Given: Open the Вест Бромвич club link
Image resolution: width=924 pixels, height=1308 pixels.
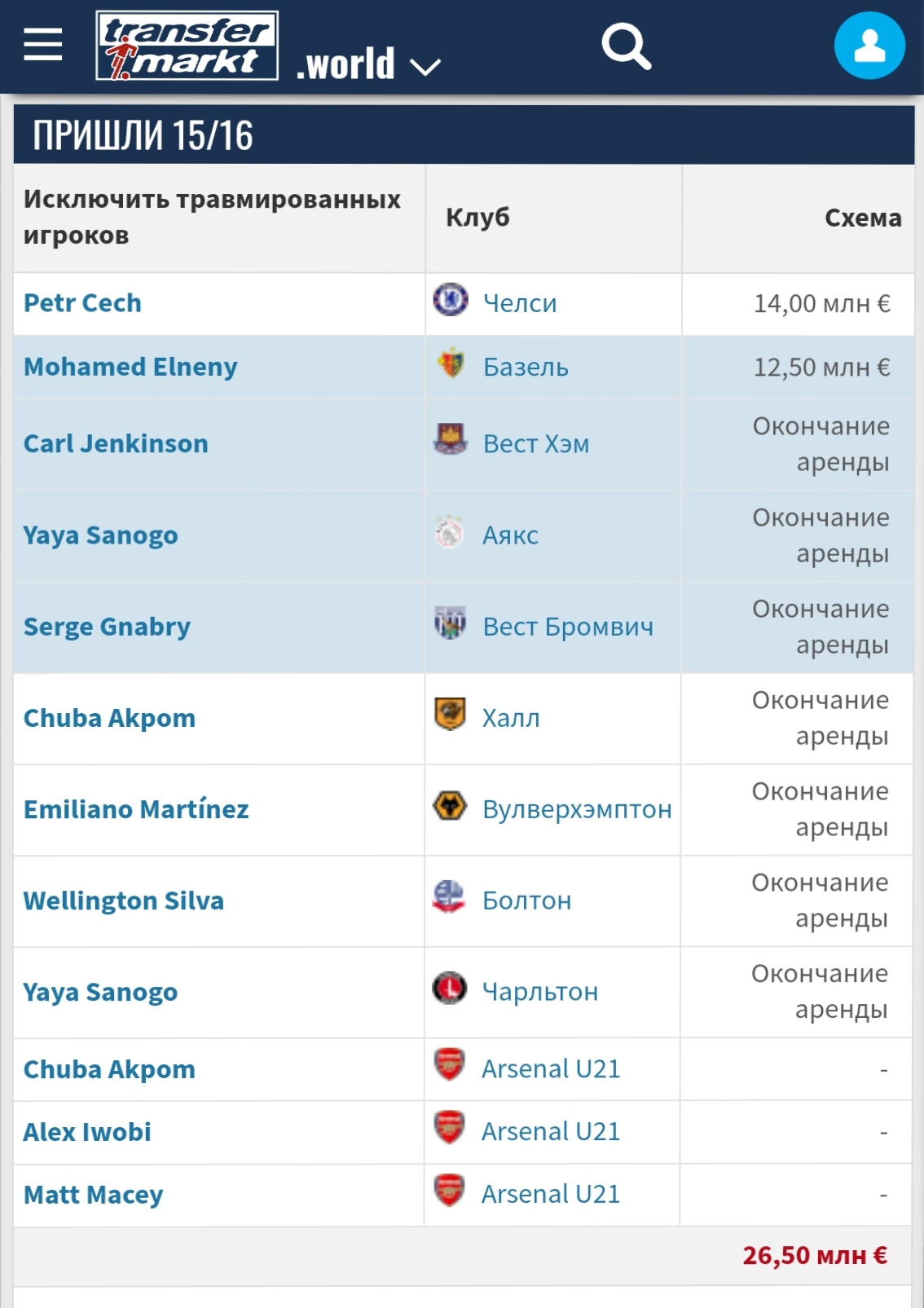Looking at the screenshot, I should click(x=568, y=627).
